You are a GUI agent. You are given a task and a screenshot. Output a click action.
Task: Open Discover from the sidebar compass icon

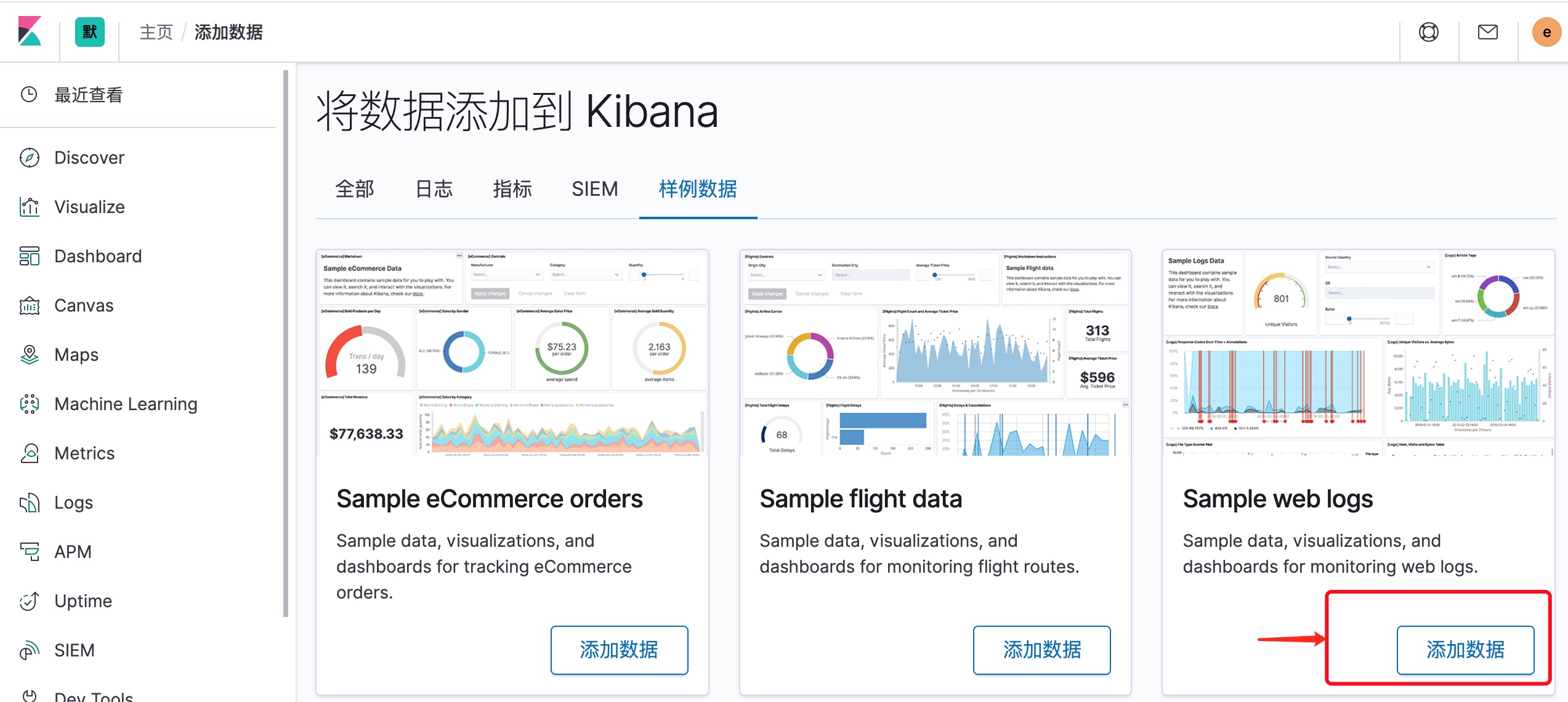click(30, 158)
